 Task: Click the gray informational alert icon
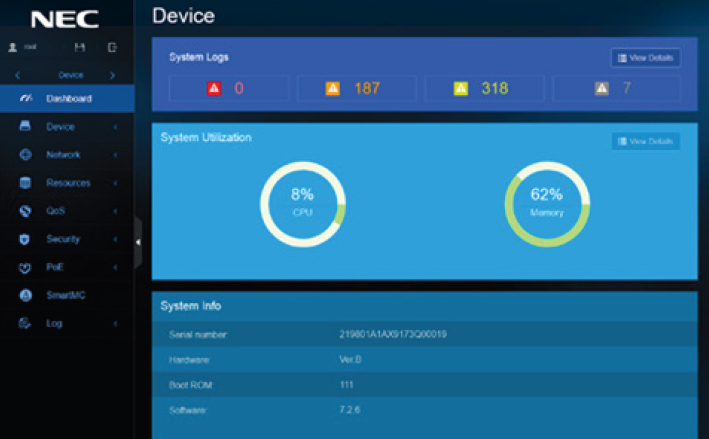(601, 88)
